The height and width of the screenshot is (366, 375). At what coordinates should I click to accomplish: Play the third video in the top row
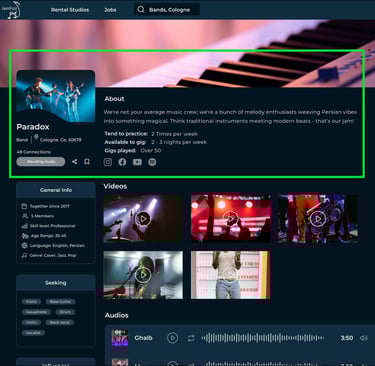pyautogui.click(x=318, y=219)
